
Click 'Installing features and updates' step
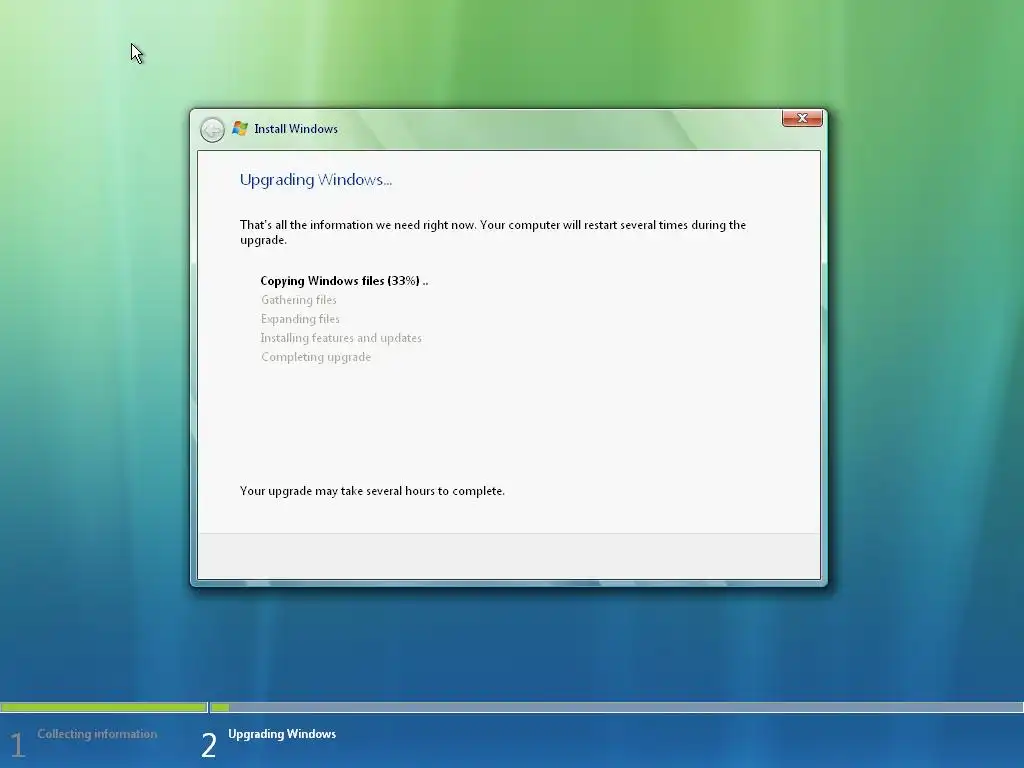click(341, 338)
